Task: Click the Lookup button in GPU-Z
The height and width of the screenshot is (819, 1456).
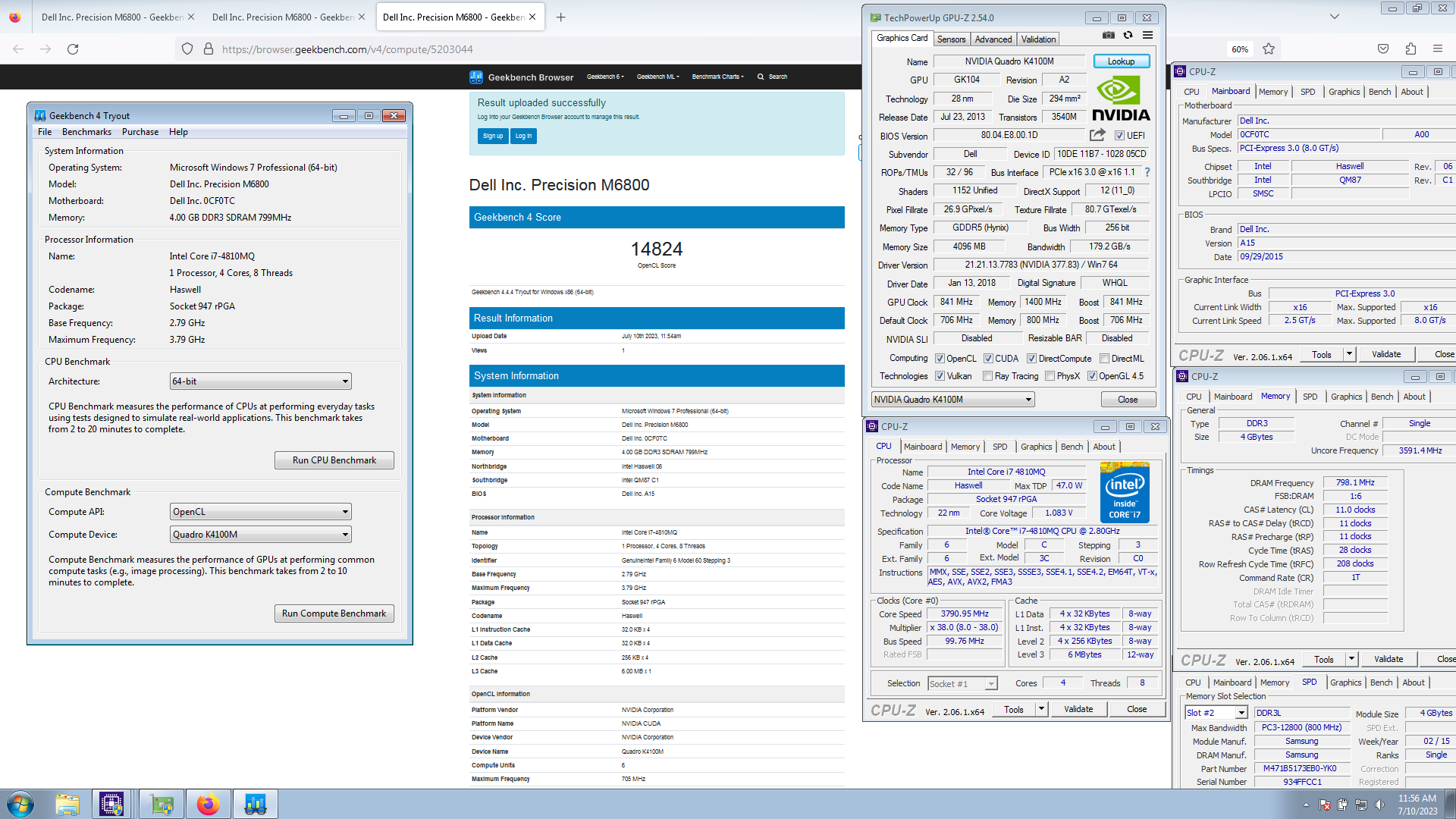Action: (1121, 61)
